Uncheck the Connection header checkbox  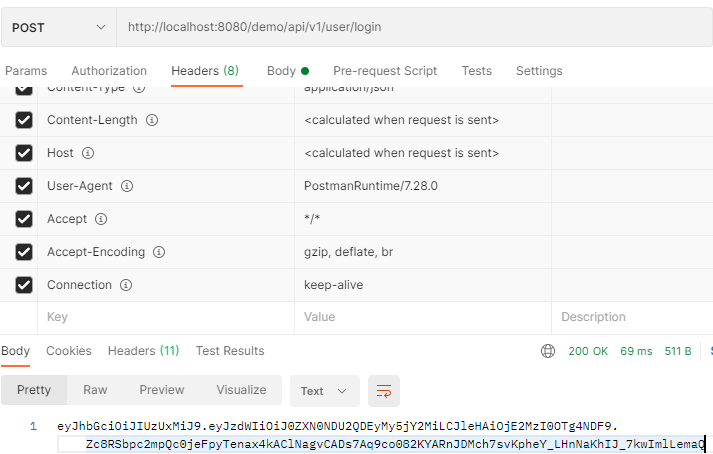click(x=24, y=285)
